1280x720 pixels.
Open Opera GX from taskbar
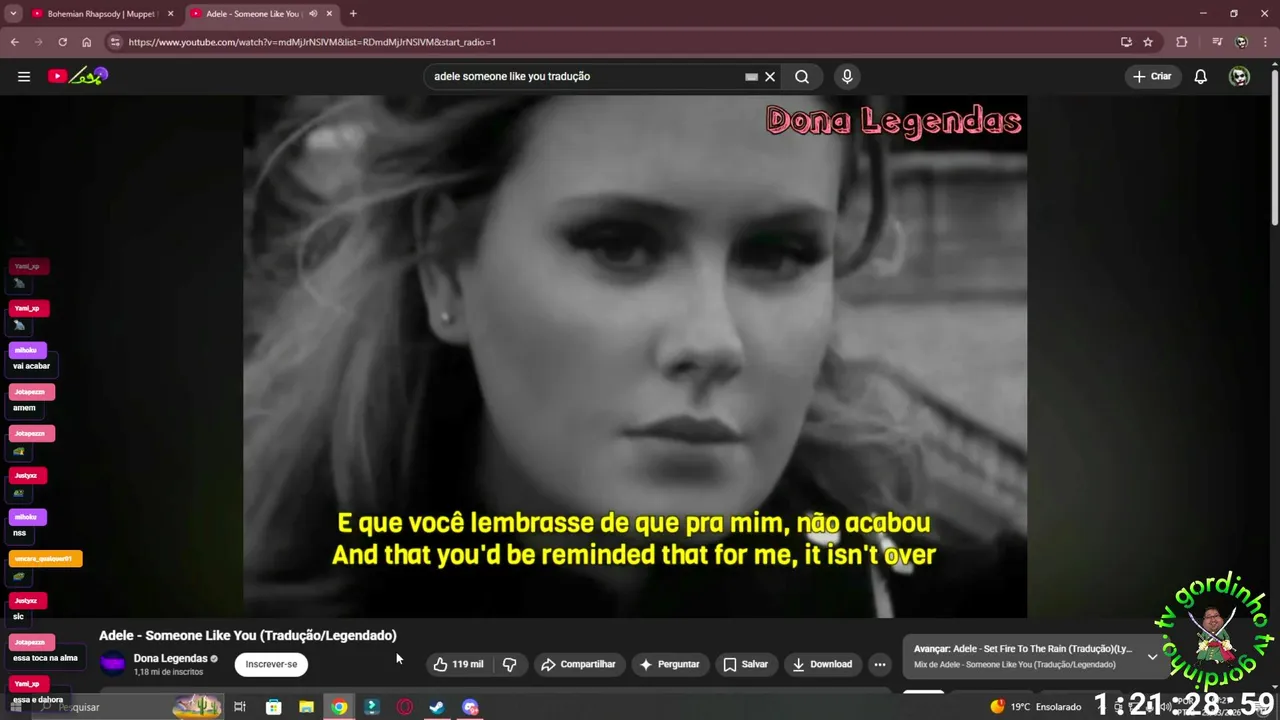click(404, 707)
